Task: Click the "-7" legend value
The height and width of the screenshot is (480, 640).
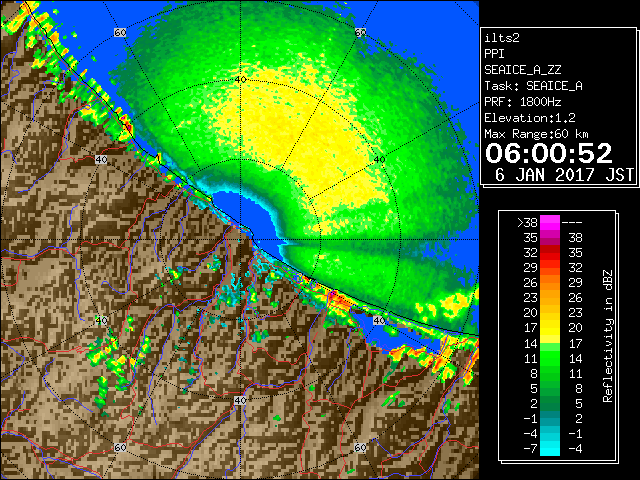Action: point(530,449)
